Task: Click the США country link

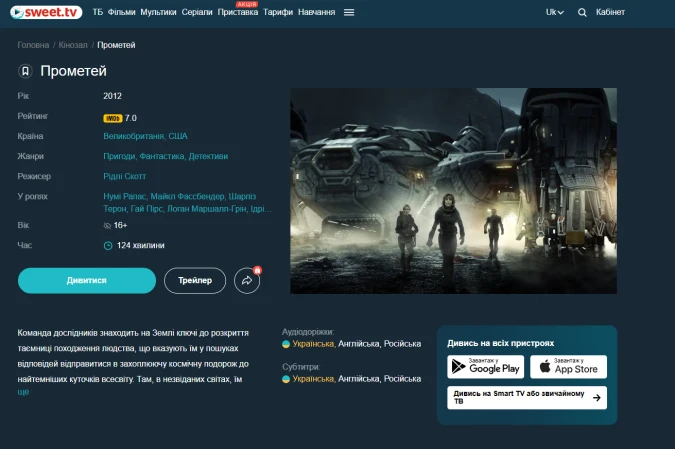Action: click(x=178, y=136)
